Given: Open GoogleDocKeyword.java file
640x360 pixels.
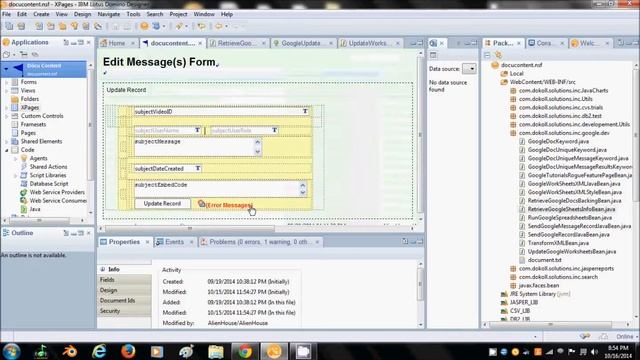Looking at the screenshot, I should click(x=558, y=141).
